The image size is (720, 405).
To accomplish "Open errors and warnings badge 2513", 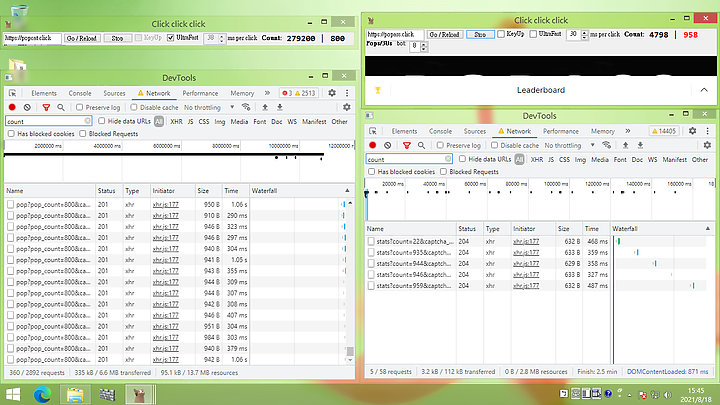I will coord(299,93).
